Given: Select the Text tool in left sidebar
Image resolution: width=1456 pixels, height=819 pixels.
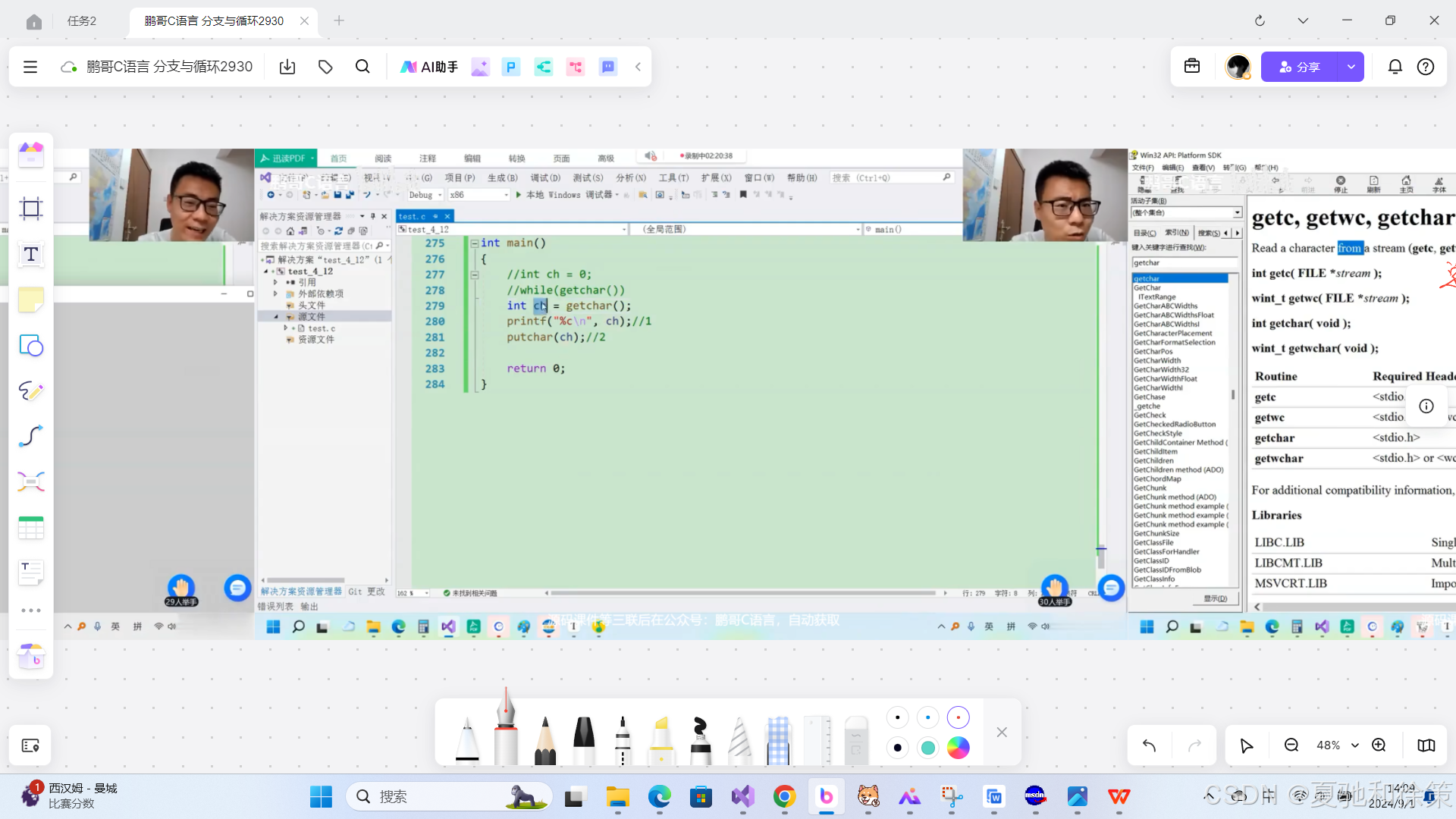Looking at the screenshot, I should 31,255.
